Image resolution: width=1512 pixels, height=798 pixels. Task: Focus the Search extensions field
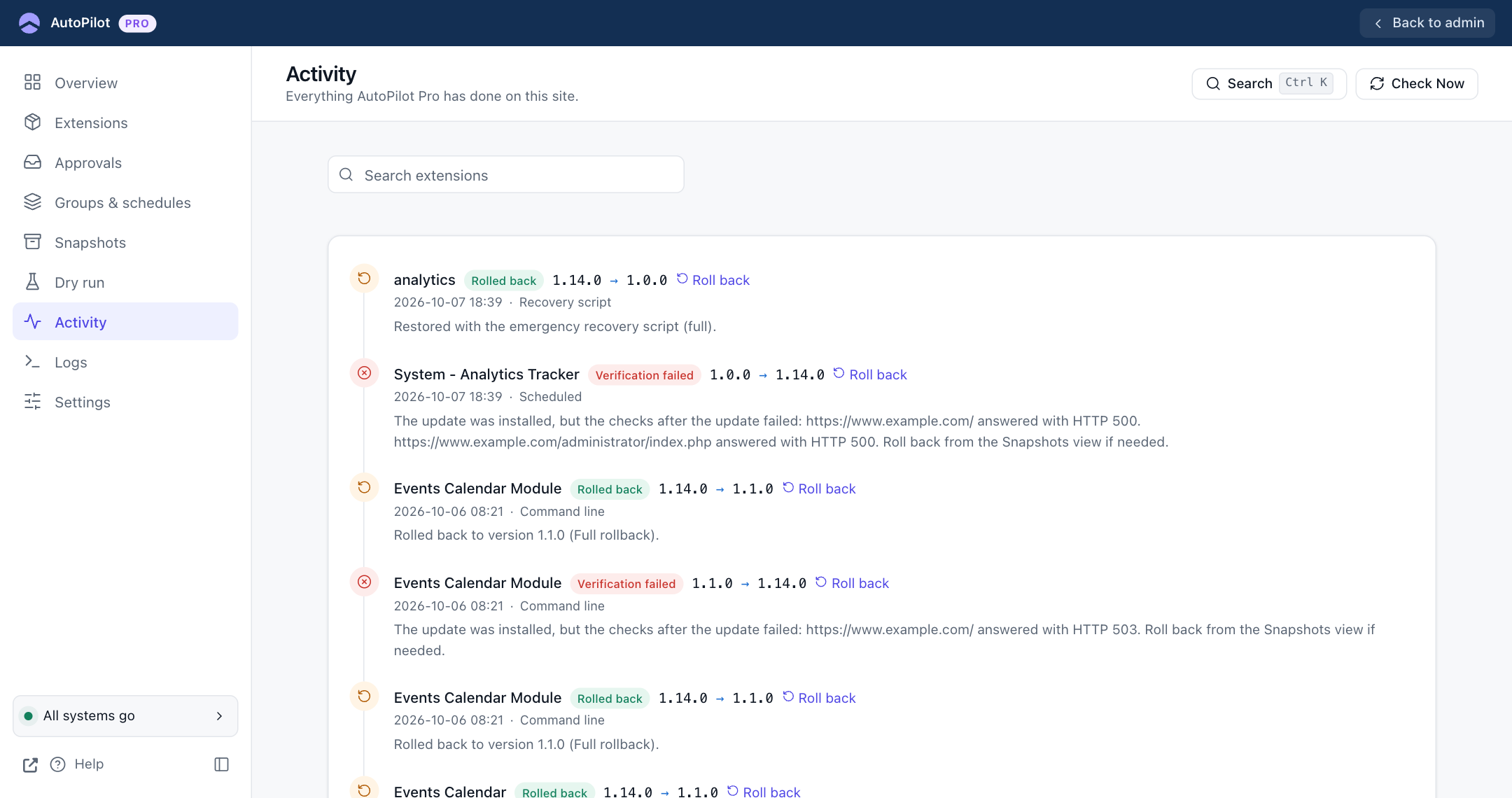[x=506, y=175]
